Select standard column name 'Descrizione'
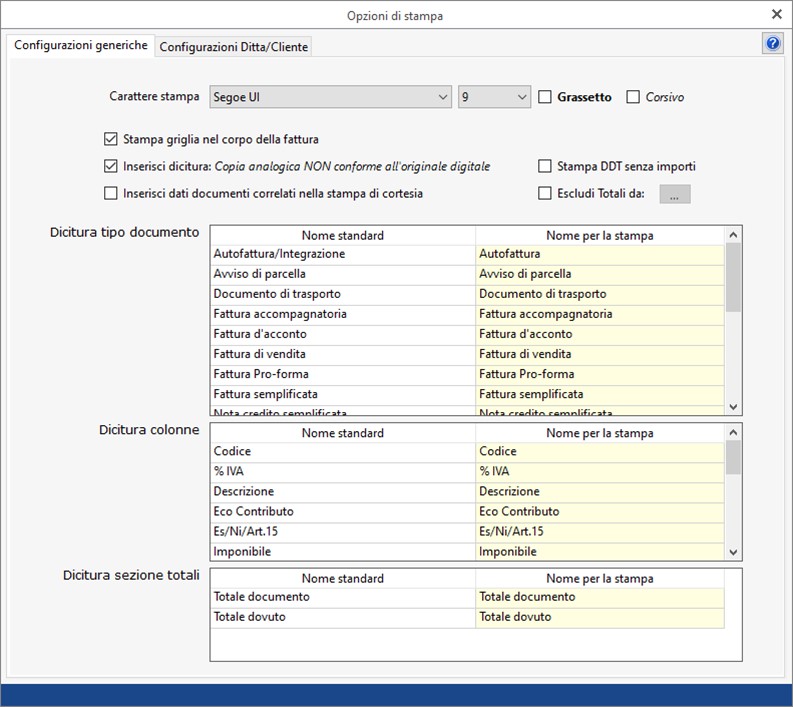 click(343, 492)
